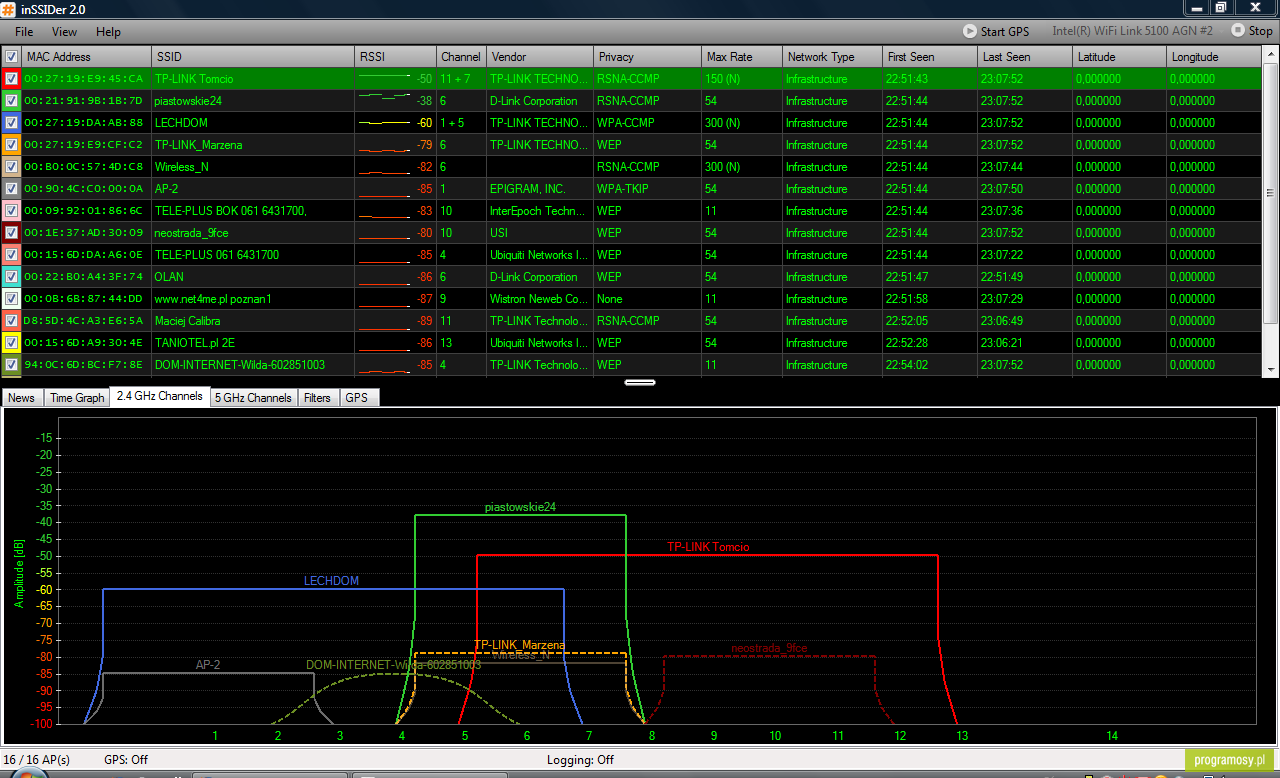Sort by RSSI column header
This screenshot has width=1280, height=778.
[x=395, y=57]
